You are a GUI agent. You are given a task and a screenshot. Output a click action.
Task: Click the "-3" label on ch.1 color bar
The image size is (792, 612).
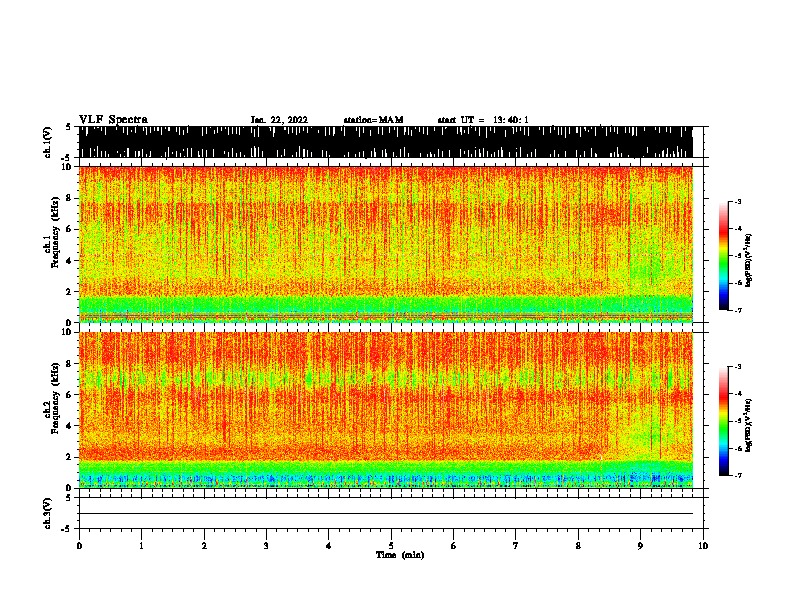(x=738, y=202)
